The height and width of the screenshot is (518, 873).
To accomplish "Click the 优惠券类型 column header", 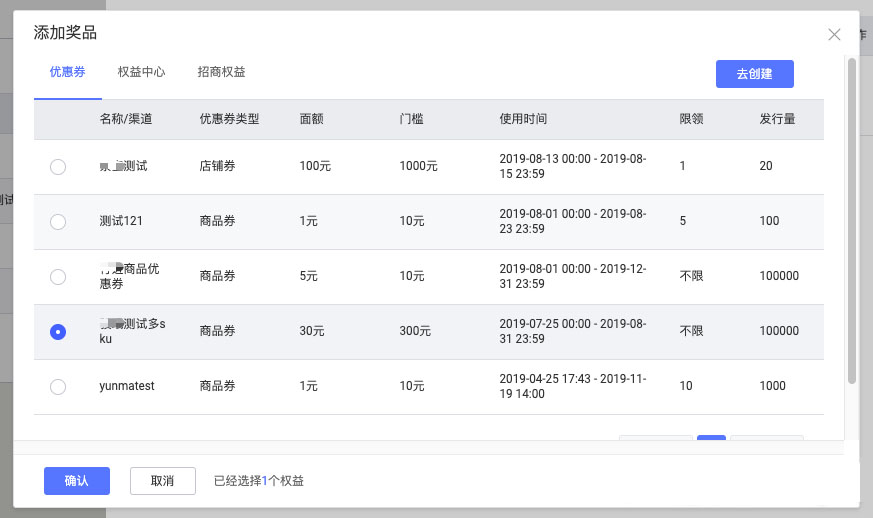I will coord(229,119).
